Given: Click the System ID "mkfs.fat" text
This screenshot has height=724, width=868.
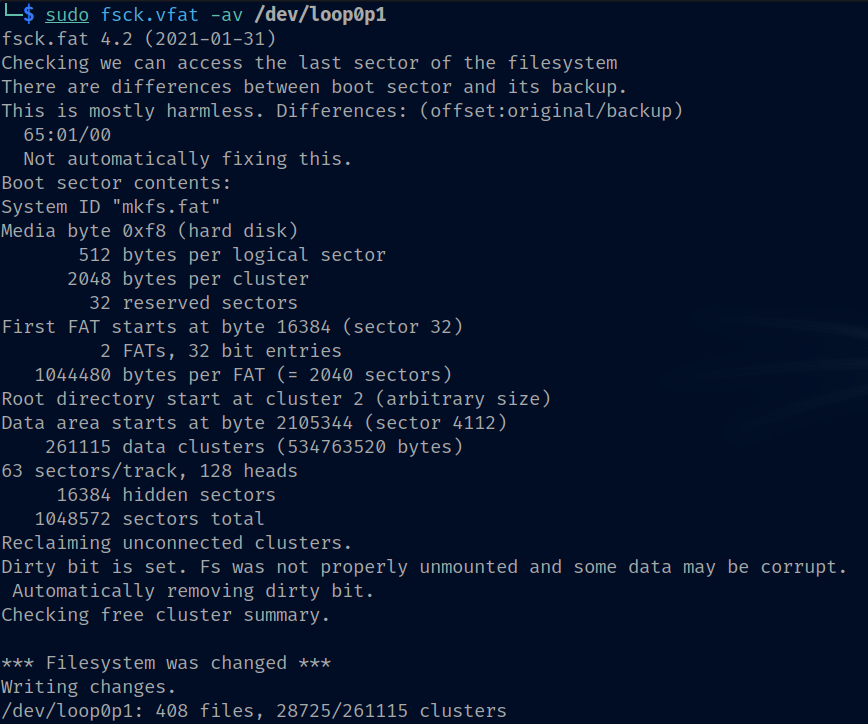Looking at the screenshot, I should coord(110,207).
